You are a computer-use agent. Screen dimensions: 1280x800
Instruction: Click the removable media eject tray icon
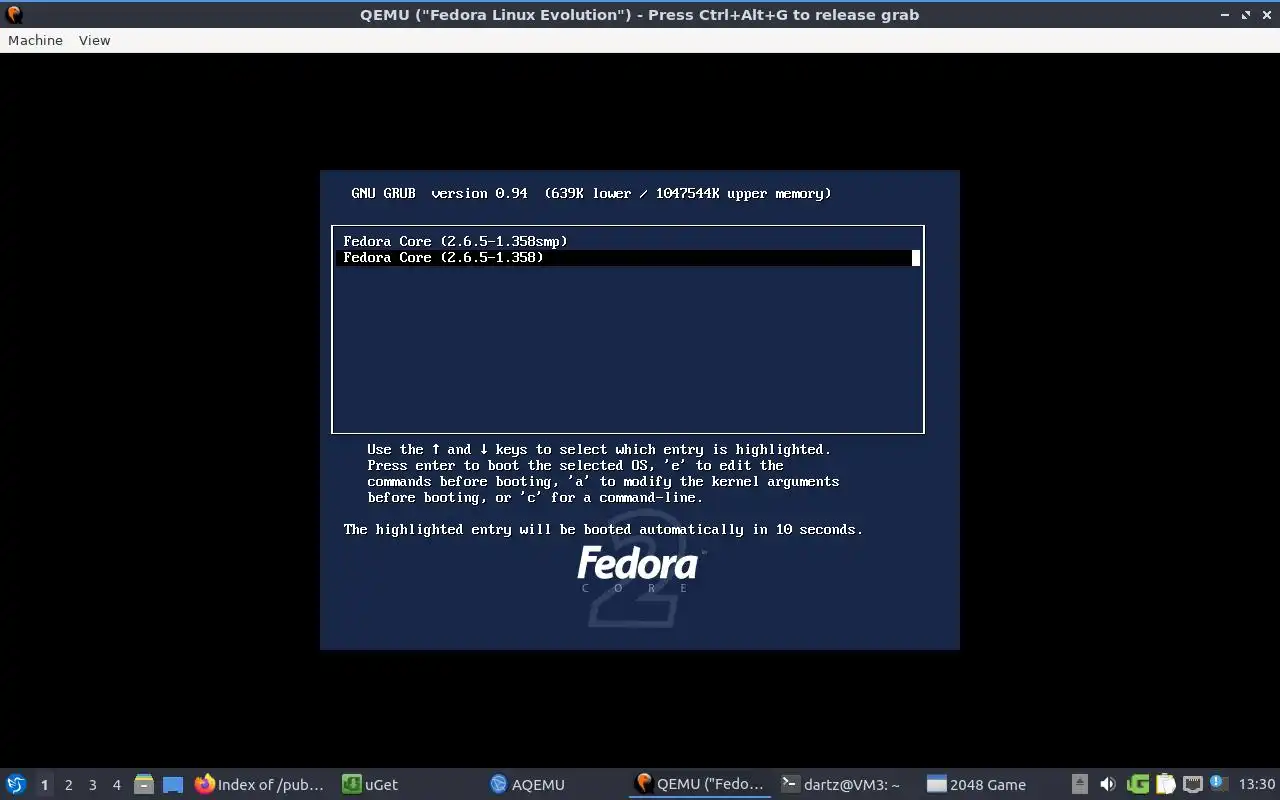pos(1080,784)
